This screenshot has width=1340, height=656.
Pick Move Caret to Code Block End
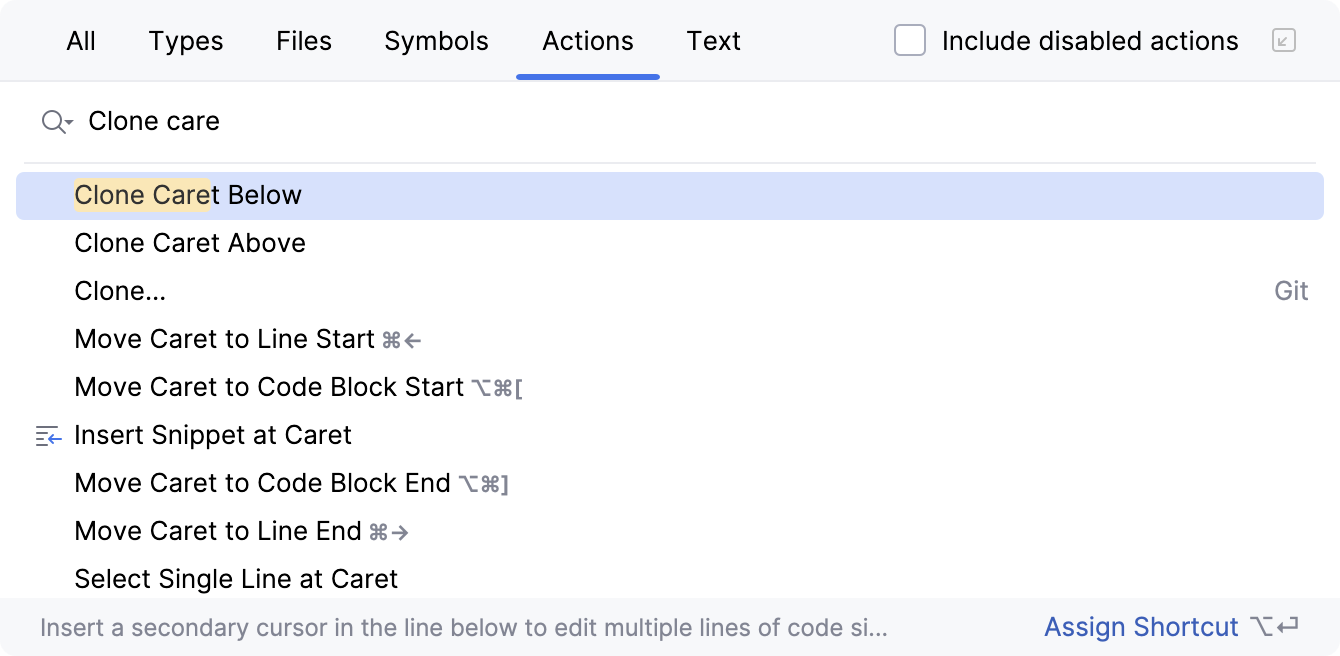(x=262, y=483)
